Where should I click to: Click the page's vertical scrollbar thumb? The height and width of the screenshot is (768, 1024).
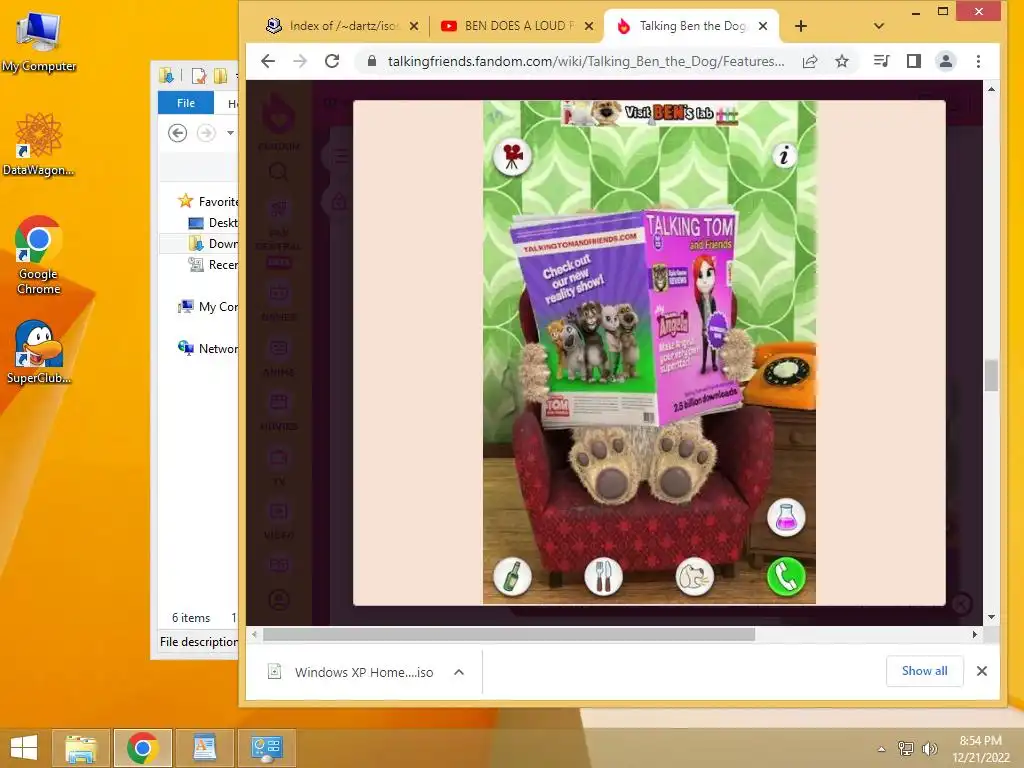(x=991, y=375)
